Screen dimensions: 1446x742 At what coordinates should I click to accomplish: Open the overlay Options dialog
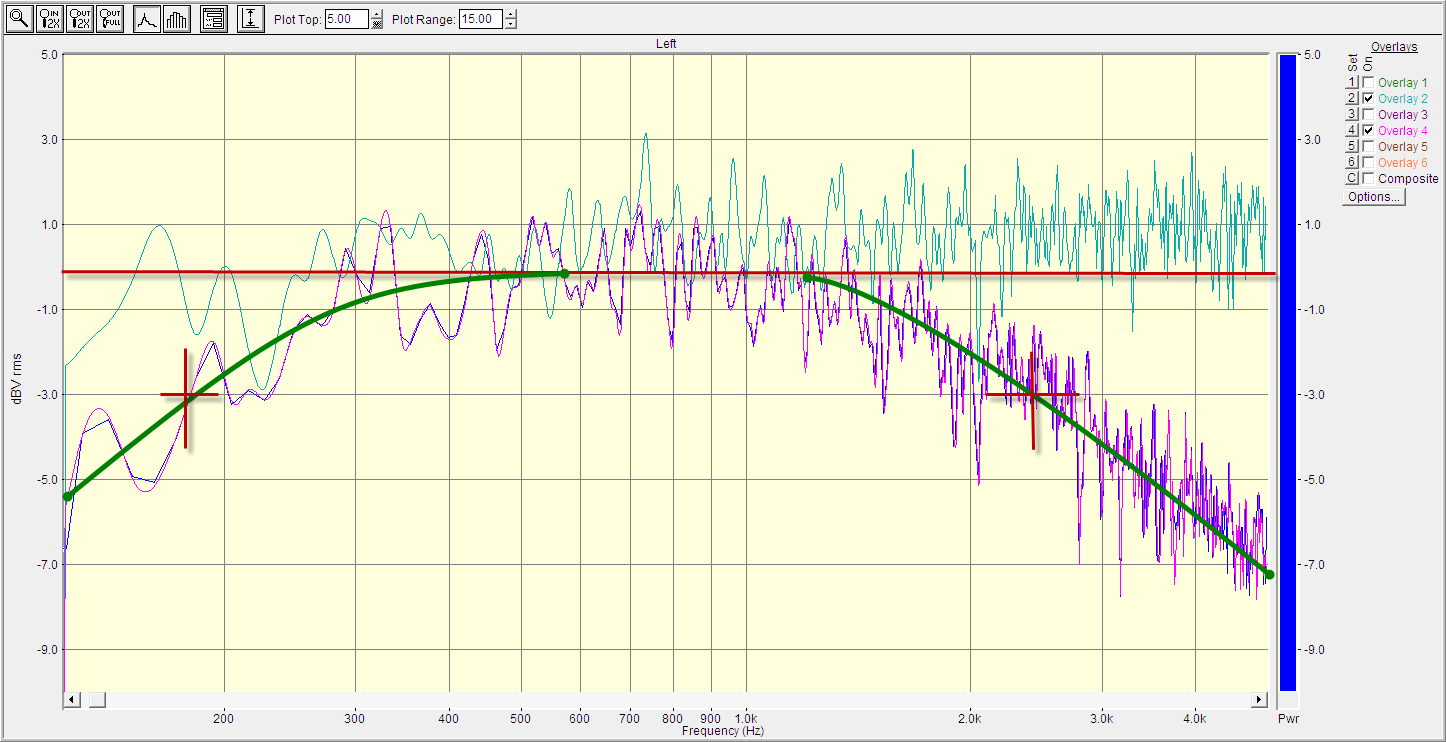click(x=1374, y=197)
